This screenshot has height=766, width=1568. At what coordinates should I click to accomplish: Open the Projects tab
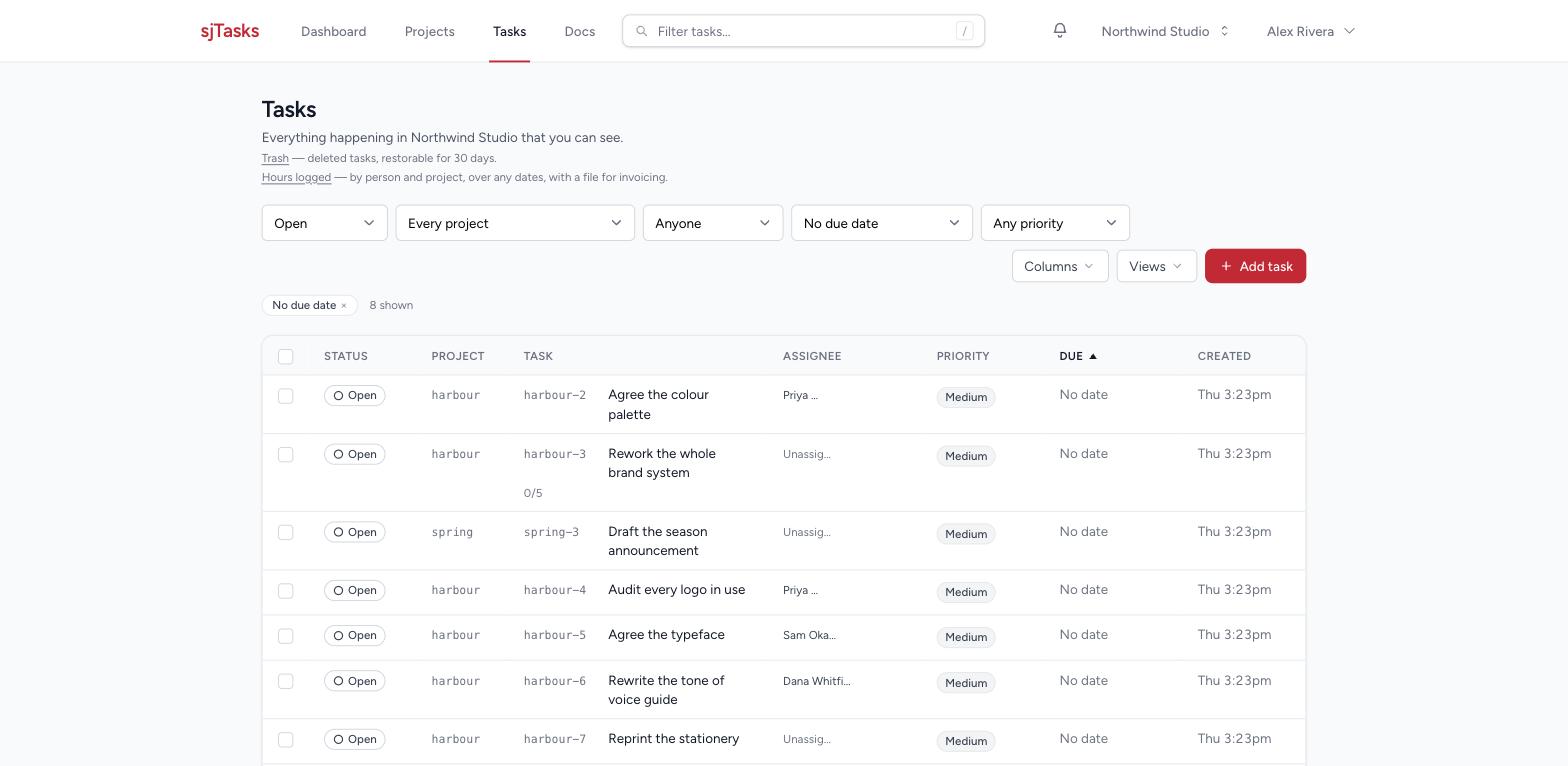[x=430, y=31]
